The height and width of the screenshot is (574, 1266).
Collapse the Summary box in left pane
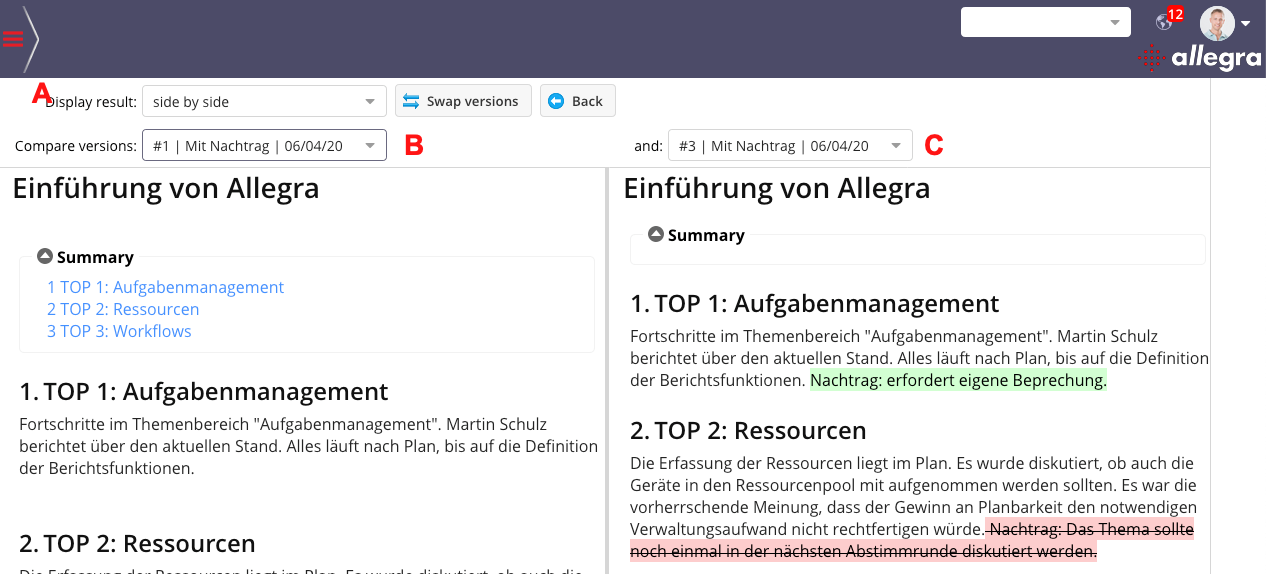coord(45,256)
